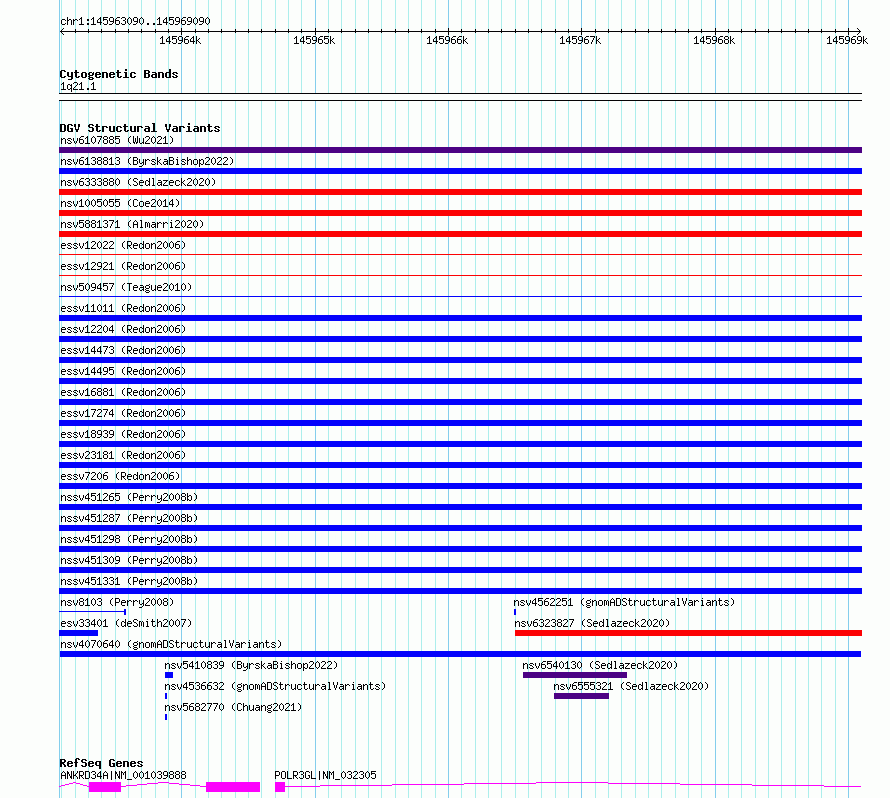
Task: Click the nsv6555321 (Sedlazeck2020) label
Action: 631,686
